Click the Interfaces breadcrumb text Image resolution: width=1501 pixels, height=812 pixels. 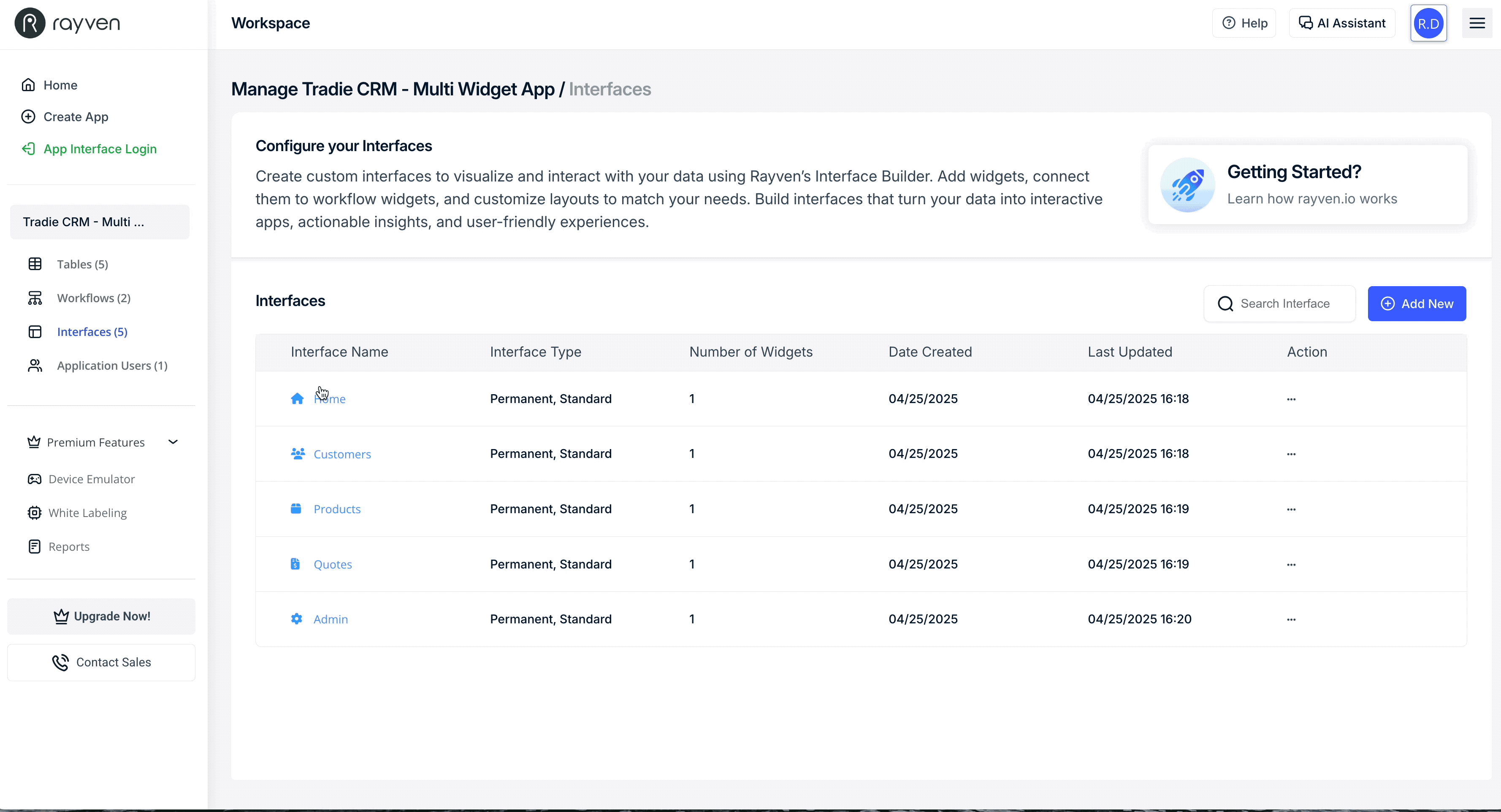[x=610, y=89]
